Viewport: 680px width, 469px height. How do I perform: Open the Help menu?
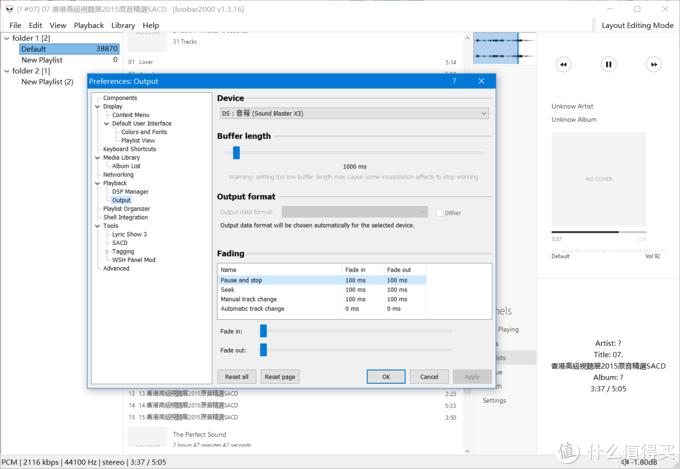click(x=151, y=25)
